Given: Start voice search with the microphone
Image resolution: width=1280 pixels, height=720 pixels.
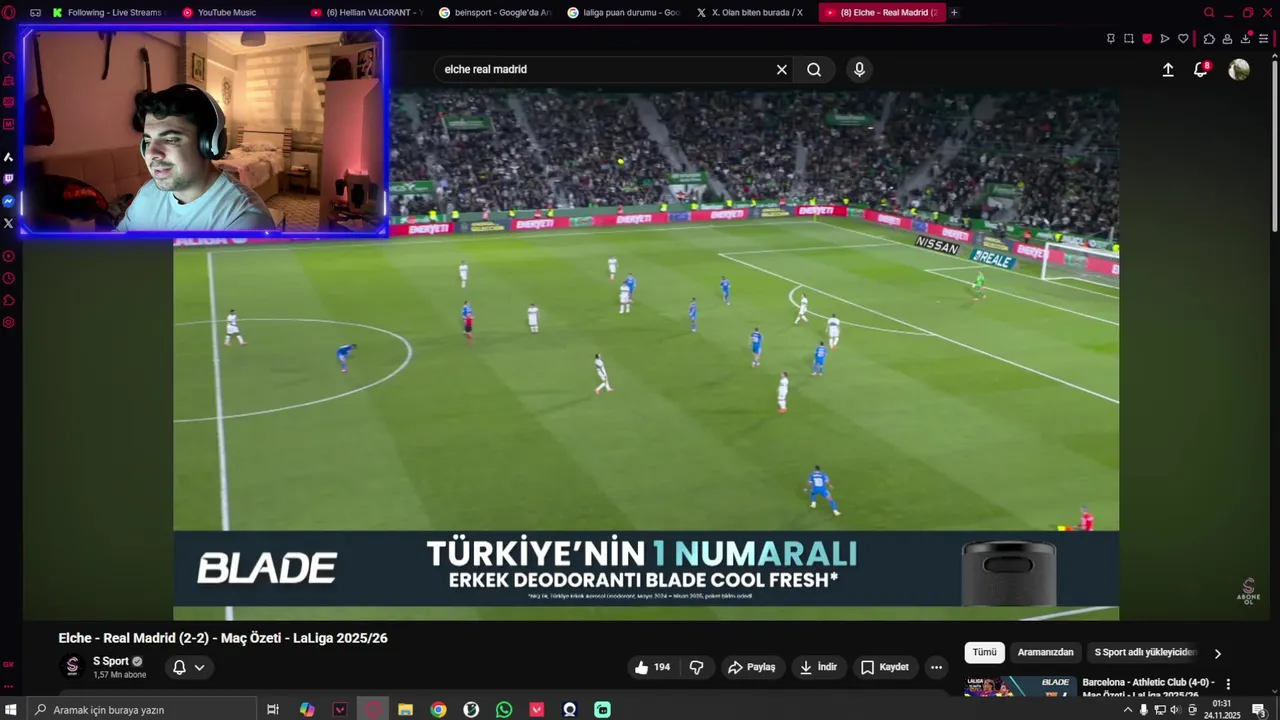Looking at the screenshot, I should tap(859, 69).
